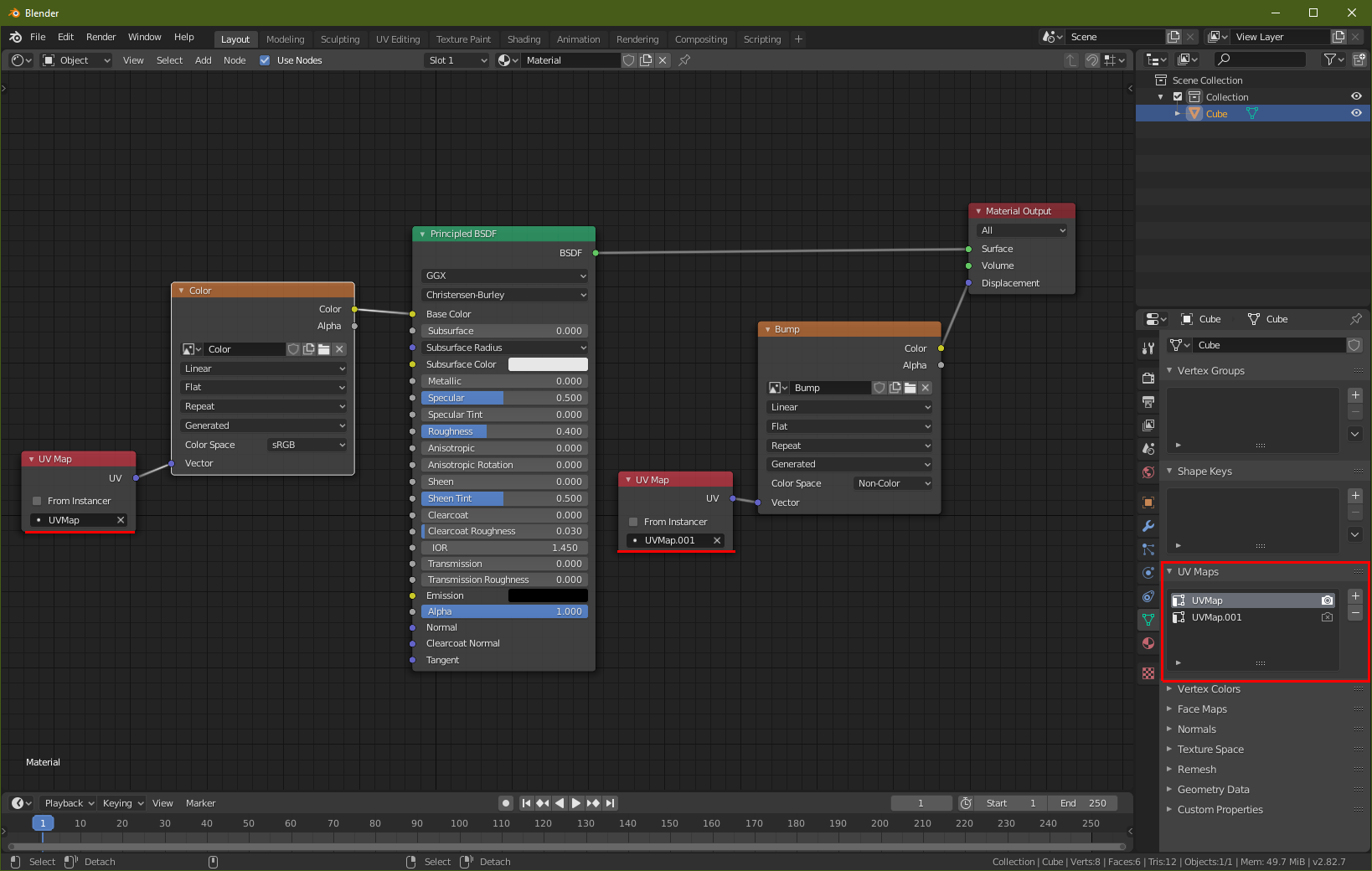This screenshot has height=871, width=1372.
Task: Hide the Cube object with its eye icon
Action: click(x=1356, y=113)
